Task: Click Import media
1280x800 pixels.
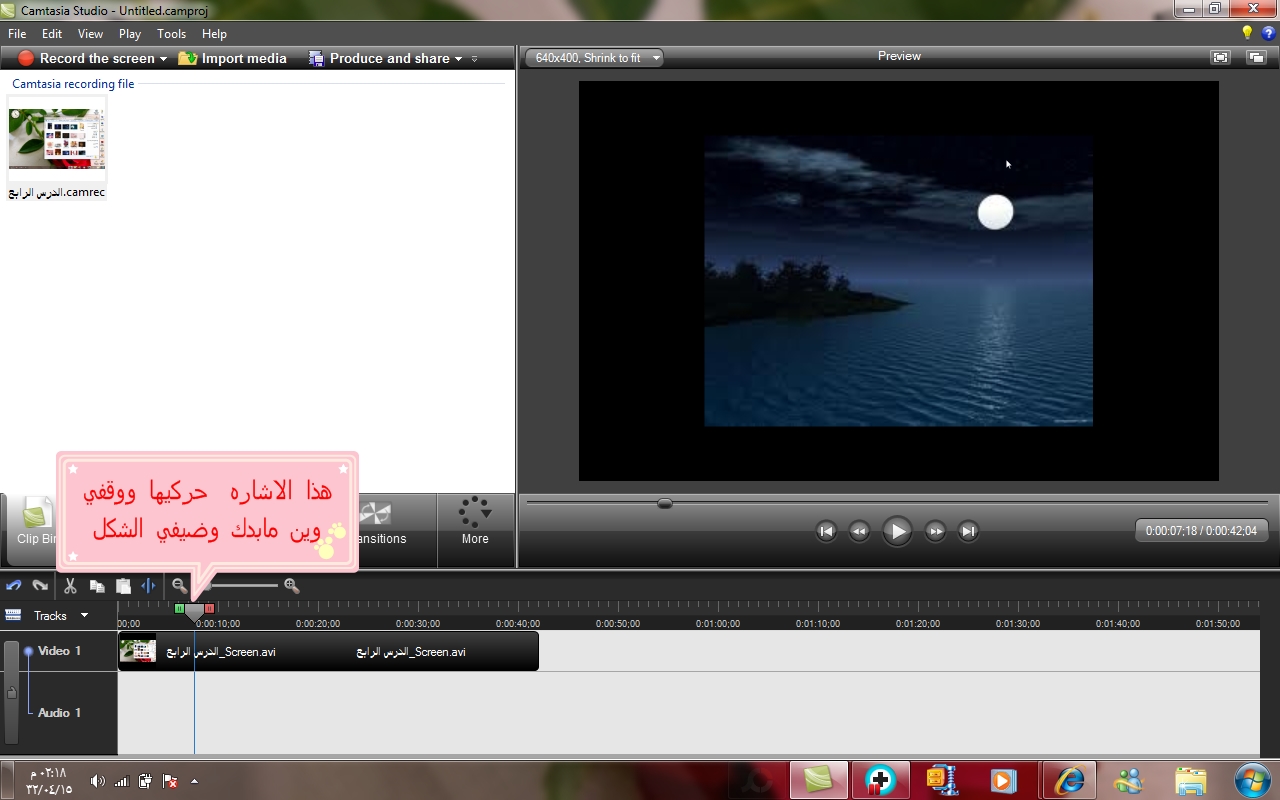Action: (x=232, y=58)
